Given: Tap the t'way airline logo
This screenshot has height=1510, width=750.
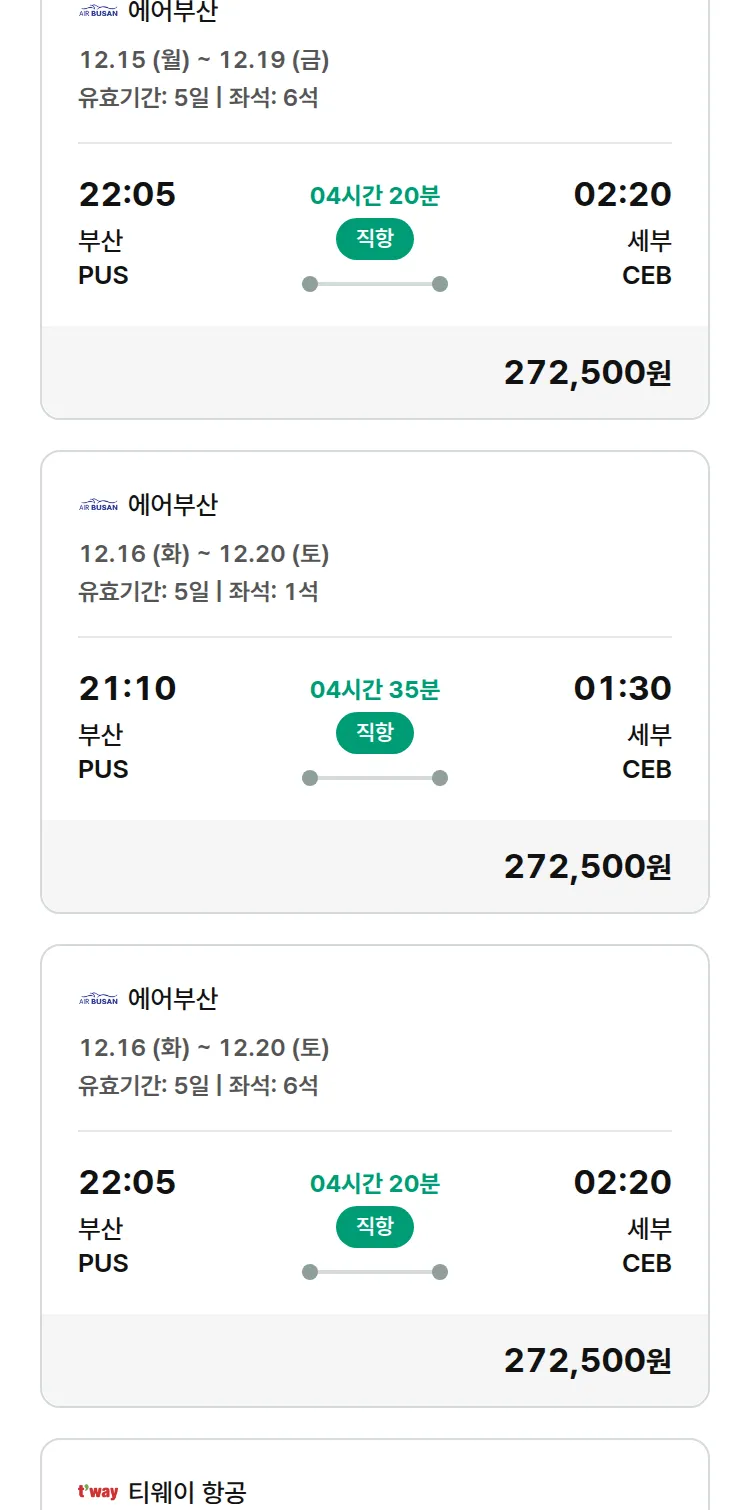Looking at the screenshot, I should (98, 1492).
